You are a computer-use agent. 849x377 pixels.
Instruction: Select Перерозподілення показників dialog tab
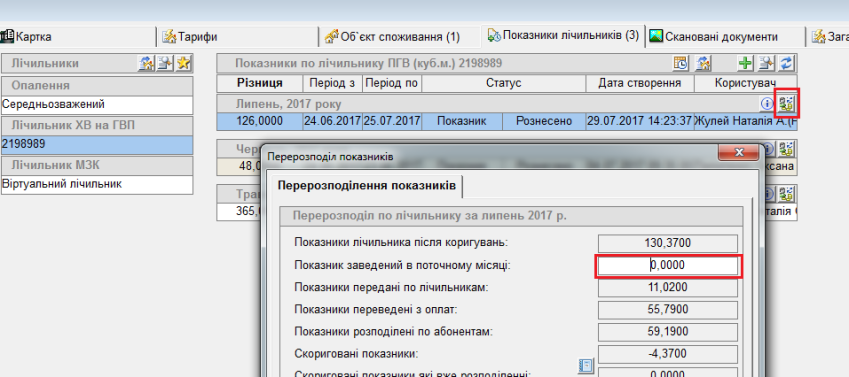click(x=367, y=186)
